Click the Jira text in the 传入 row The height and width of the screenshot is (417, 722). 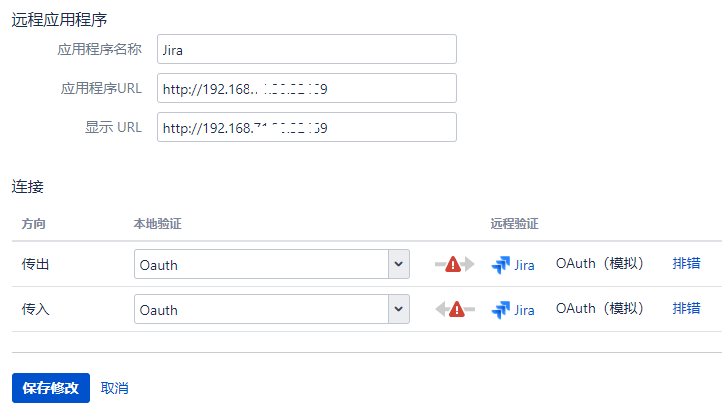click(x=524, y=310)
